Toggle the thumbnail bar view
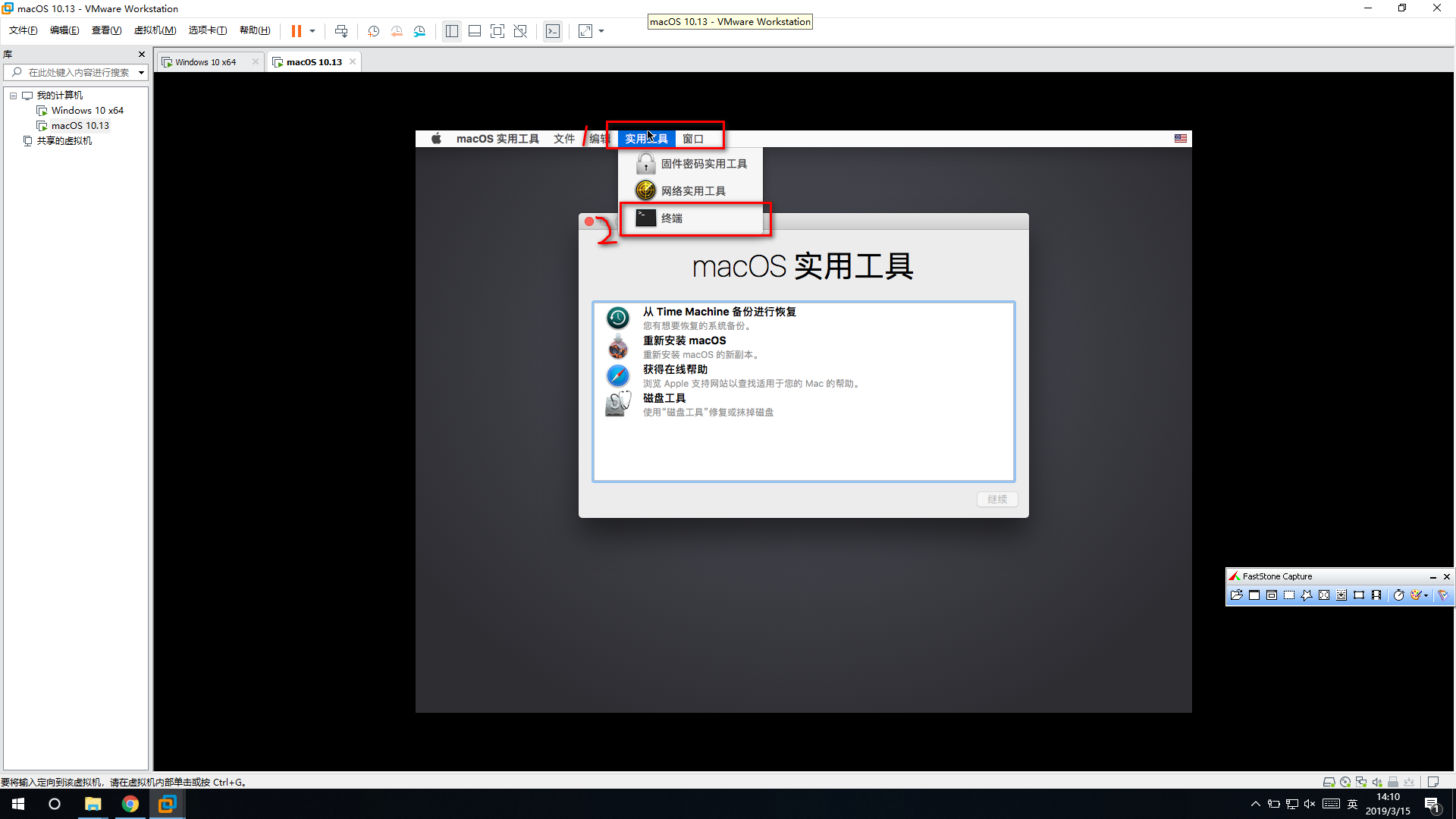 click(475, 31)
